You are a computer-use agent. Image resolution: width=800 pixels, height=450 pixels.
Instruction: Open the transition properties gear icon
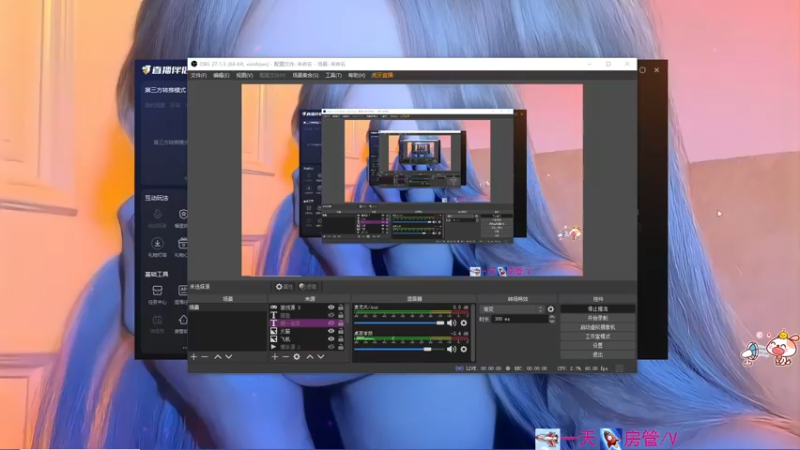[x=551, y=309]
